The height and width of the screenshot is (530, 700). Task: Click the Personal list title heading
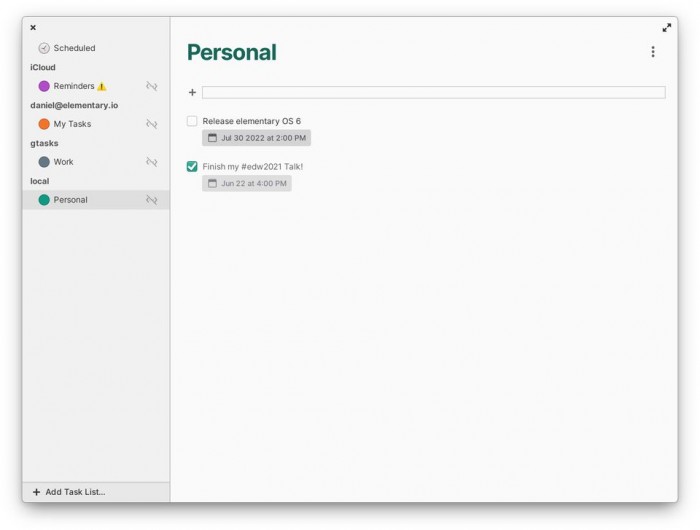click(232, 52)
